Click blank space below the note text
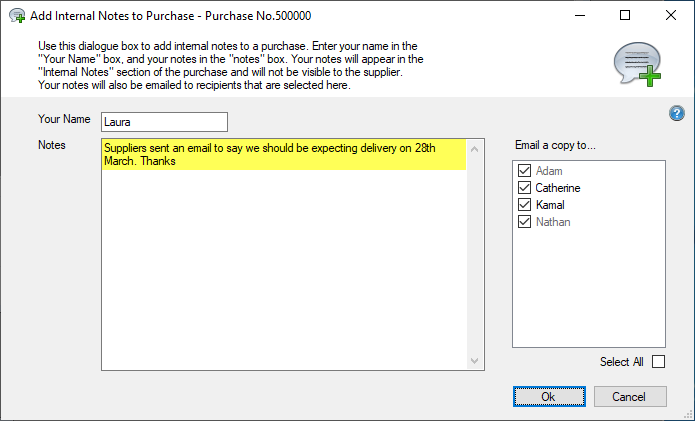 point(283,270)
